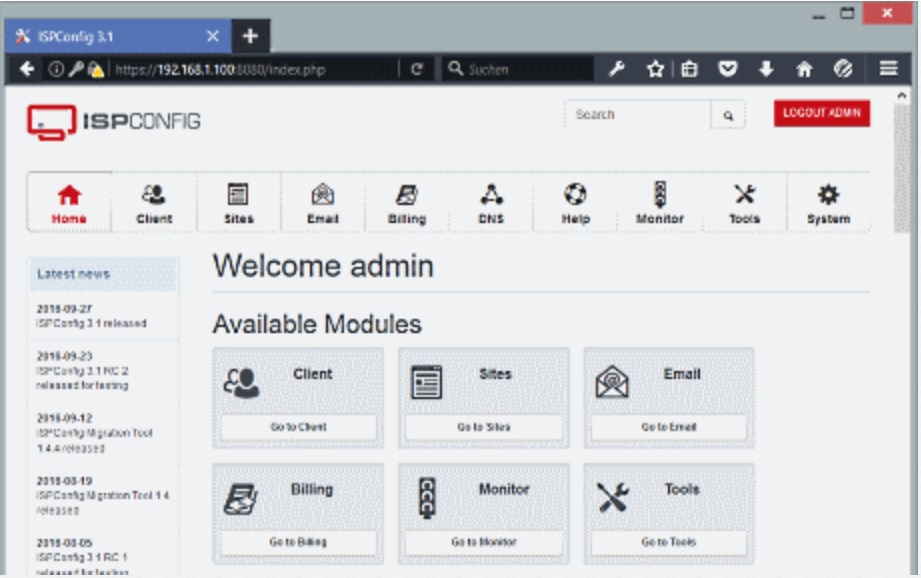
Task: Click the key icon in address bar
Action: (x=76, y=69)
